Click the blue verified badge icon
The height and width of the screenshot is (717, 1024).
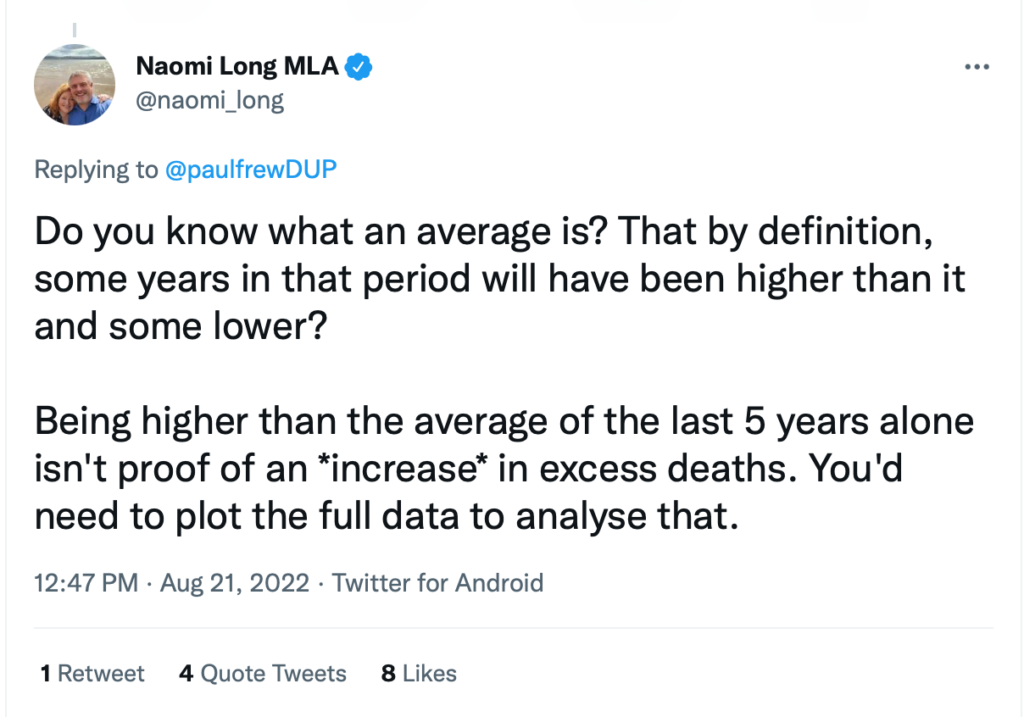tap(359, 67)
